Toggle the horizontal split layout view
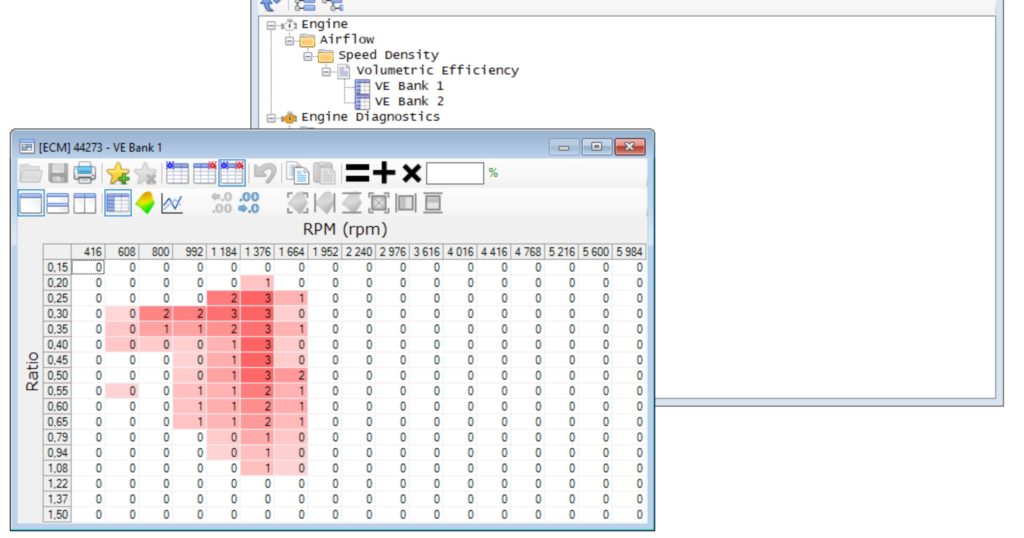 tap(58, 203)
